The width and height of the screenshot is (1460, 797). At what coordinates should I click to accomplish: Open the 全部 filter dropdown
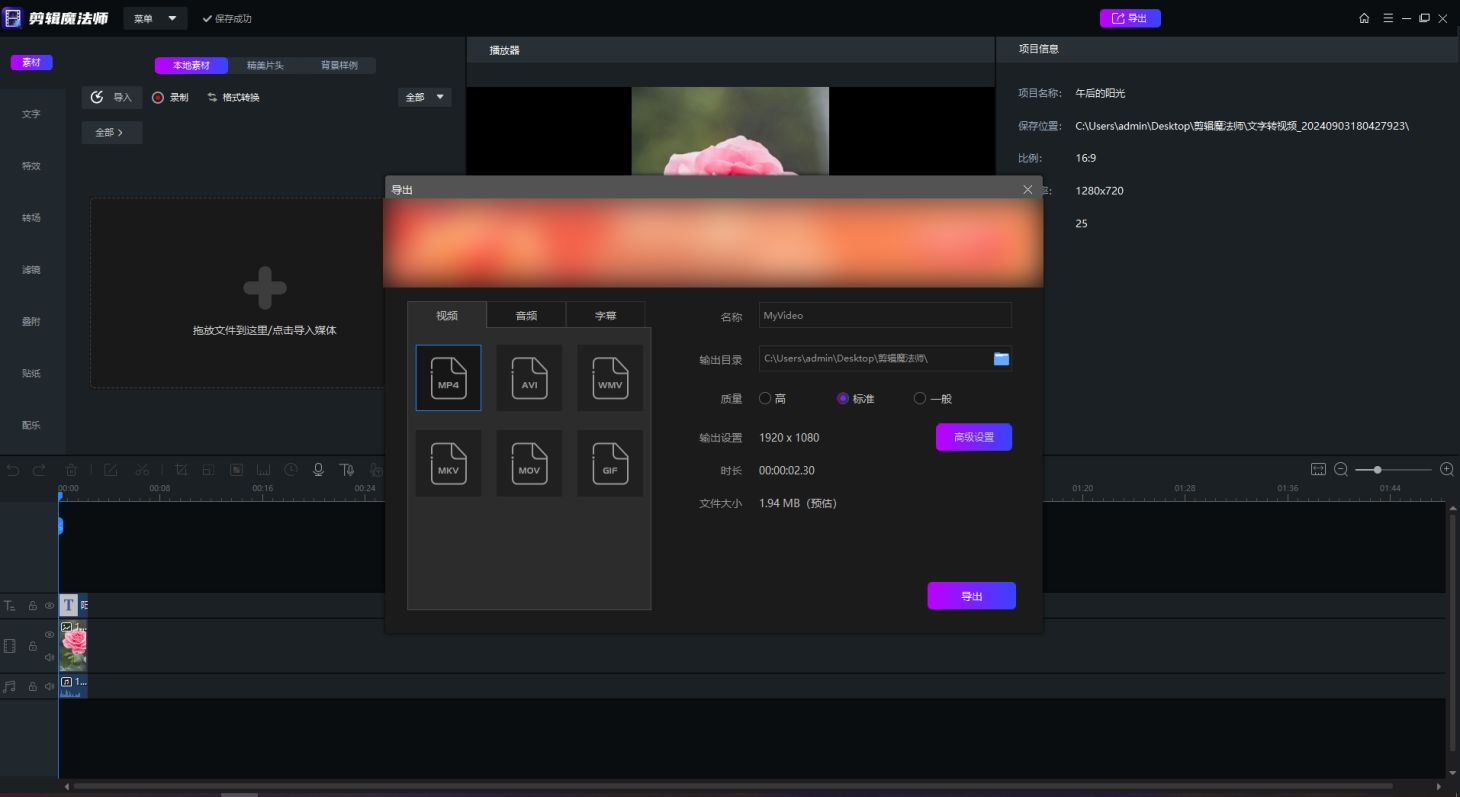[x=424, y=97]
